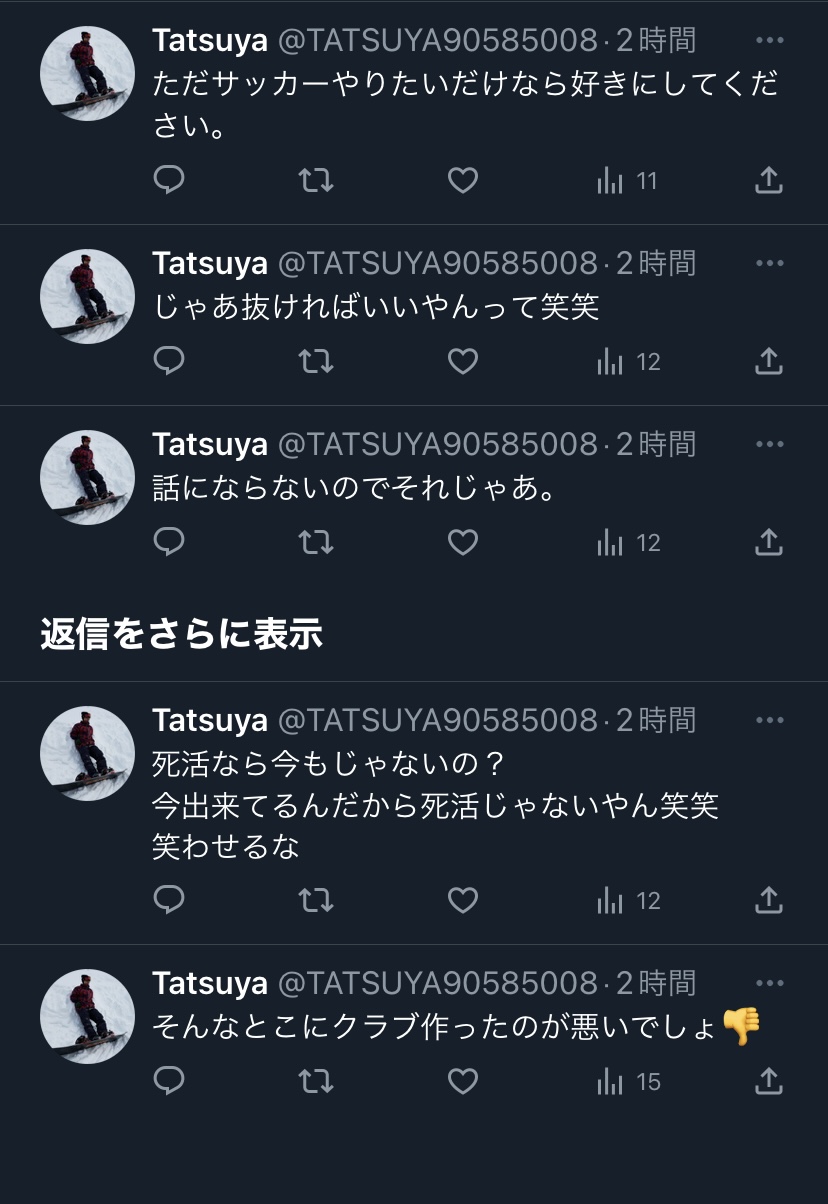Image resolution: width=828 pixels, height=1204 pixels.
Task: Like the 話にならないのでそれじゃあ tweet
Action: [462, 543]
